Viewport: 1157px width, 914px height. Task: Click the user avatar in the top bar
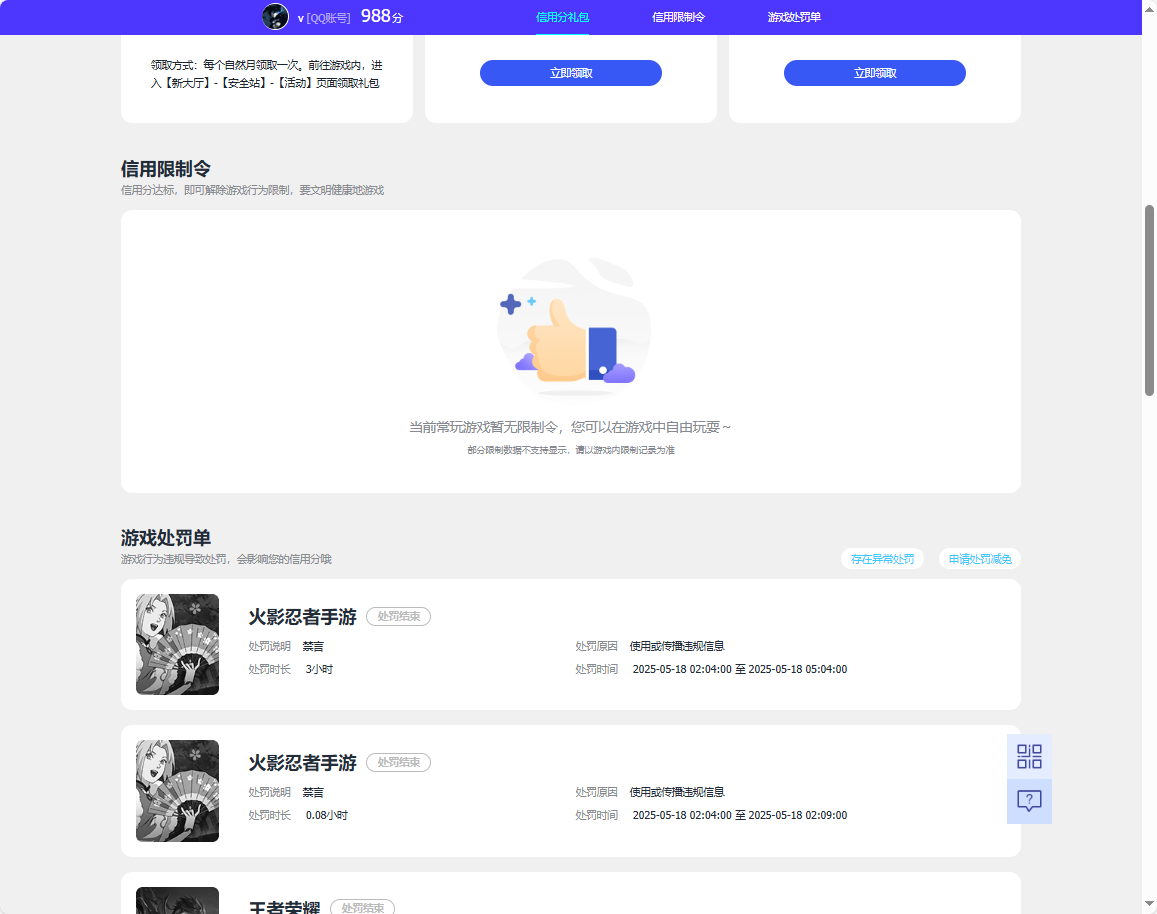click(275, 16)
